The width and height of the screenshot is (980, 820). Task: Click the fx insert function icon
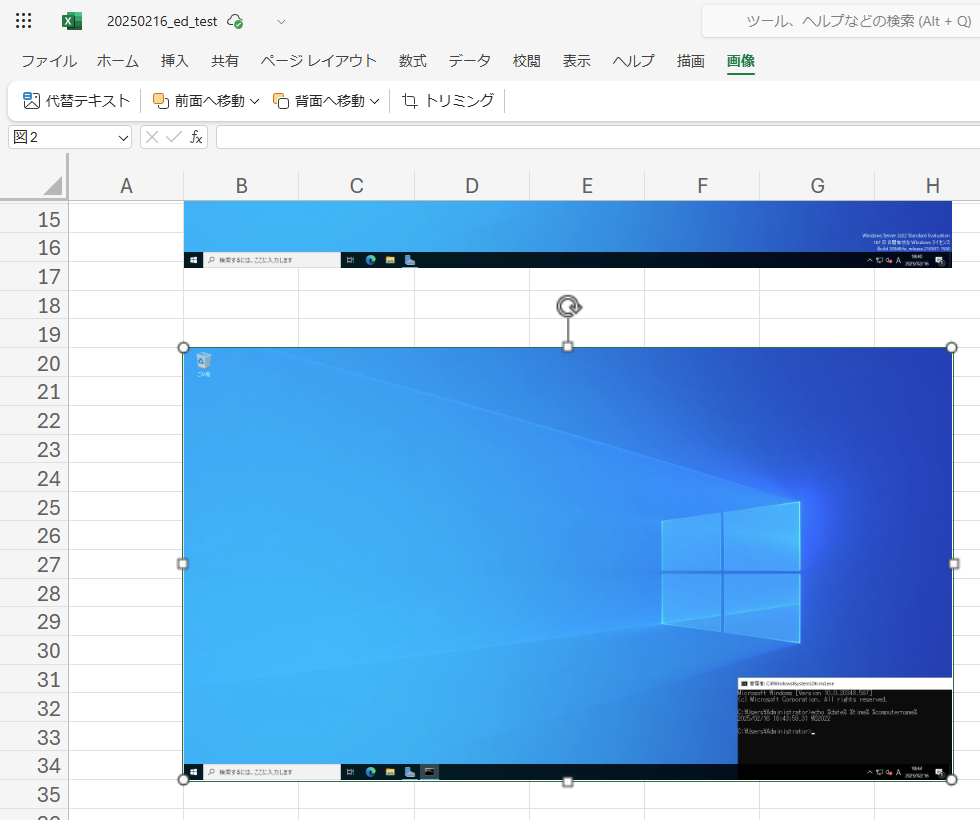[x=196, y=137]
